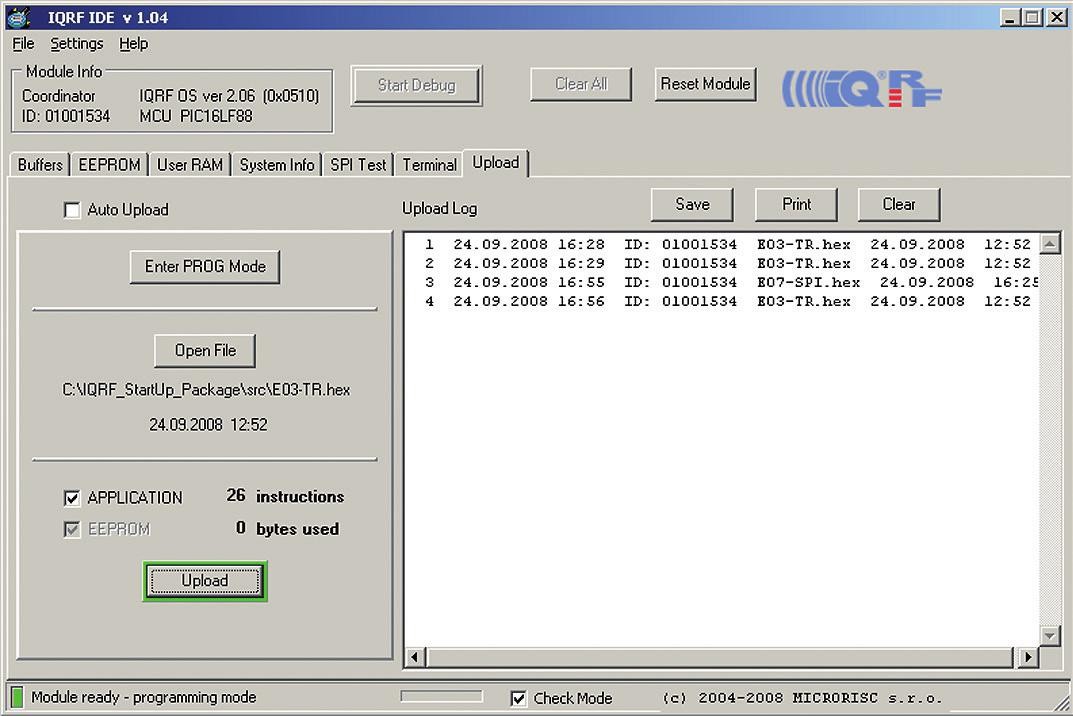This screenshot has height=716, width=1073.
Task: Click the log scroll up arrow
Action: (x=1050, y=244)
